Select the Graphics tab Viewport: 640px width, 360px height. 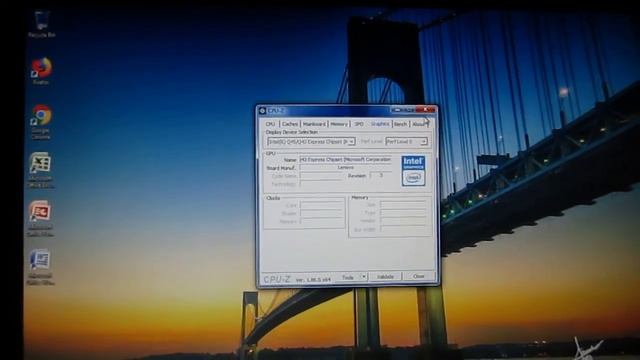[x=380, y=123]
